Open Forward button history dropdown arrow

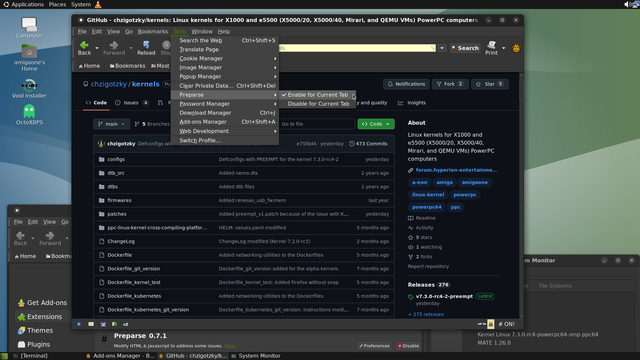click(131, 48)
